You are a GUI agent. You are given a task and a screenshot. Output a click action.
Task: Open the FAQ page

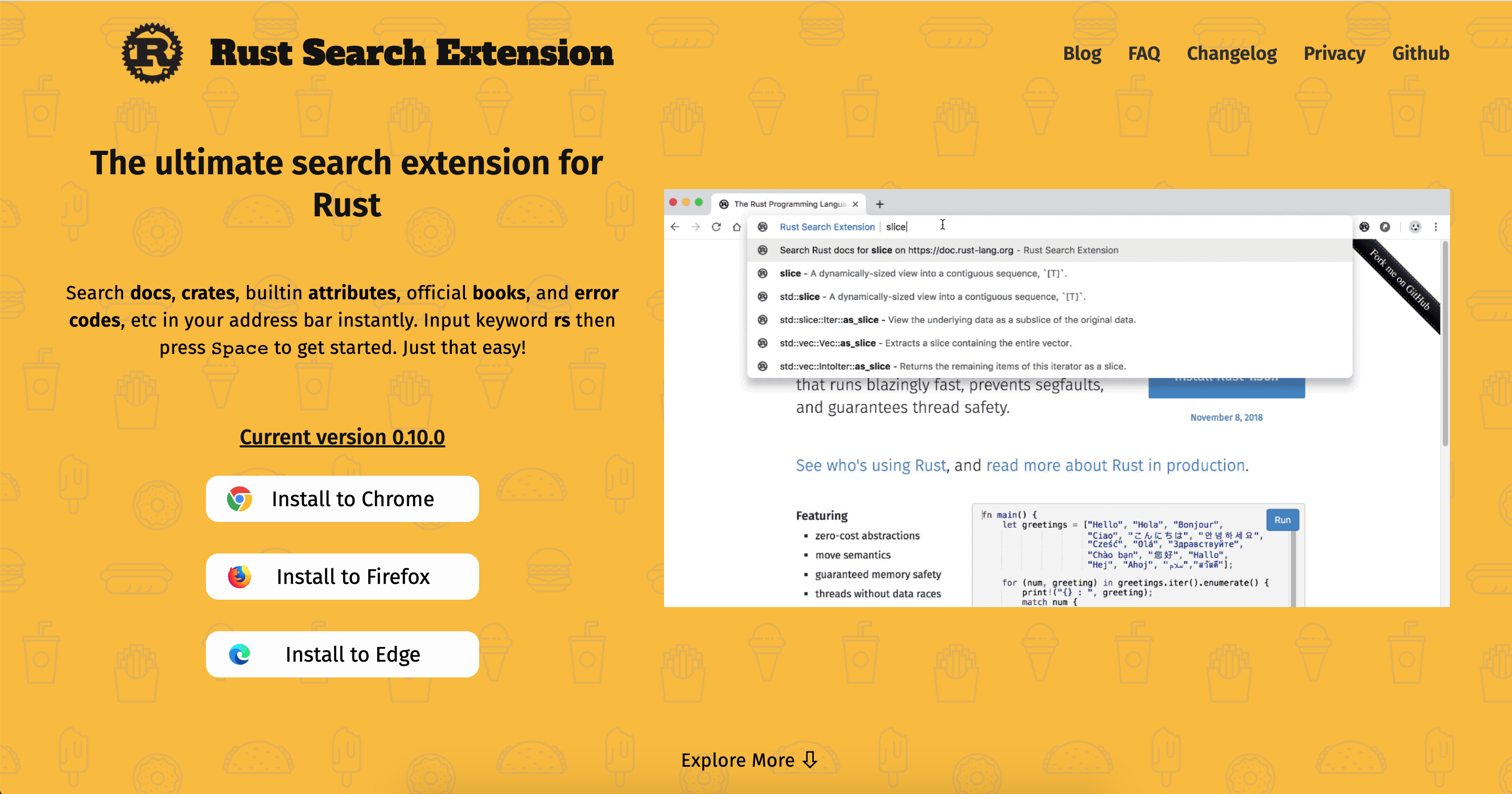1143,54
